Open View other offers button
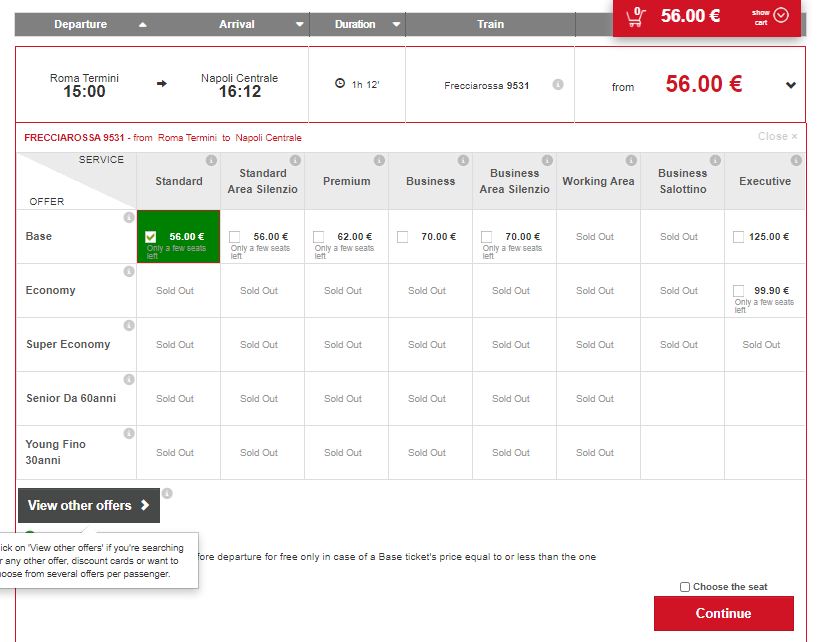Image resolution: width=823 pixels, height=642 pixels. point(88,506)
